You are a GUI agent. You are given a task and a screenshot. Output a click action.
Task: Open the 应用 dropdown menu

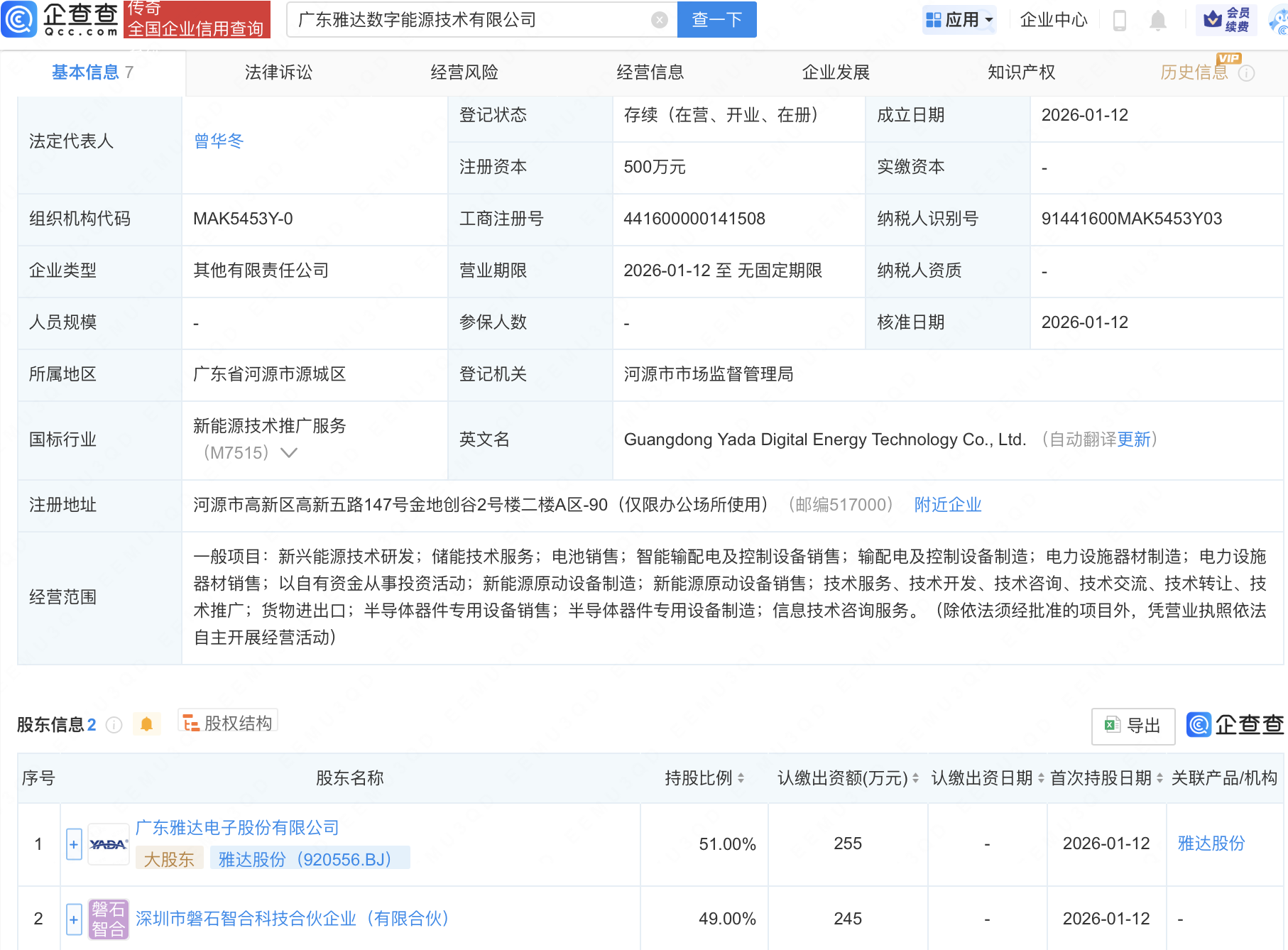(x=959, y=20)
